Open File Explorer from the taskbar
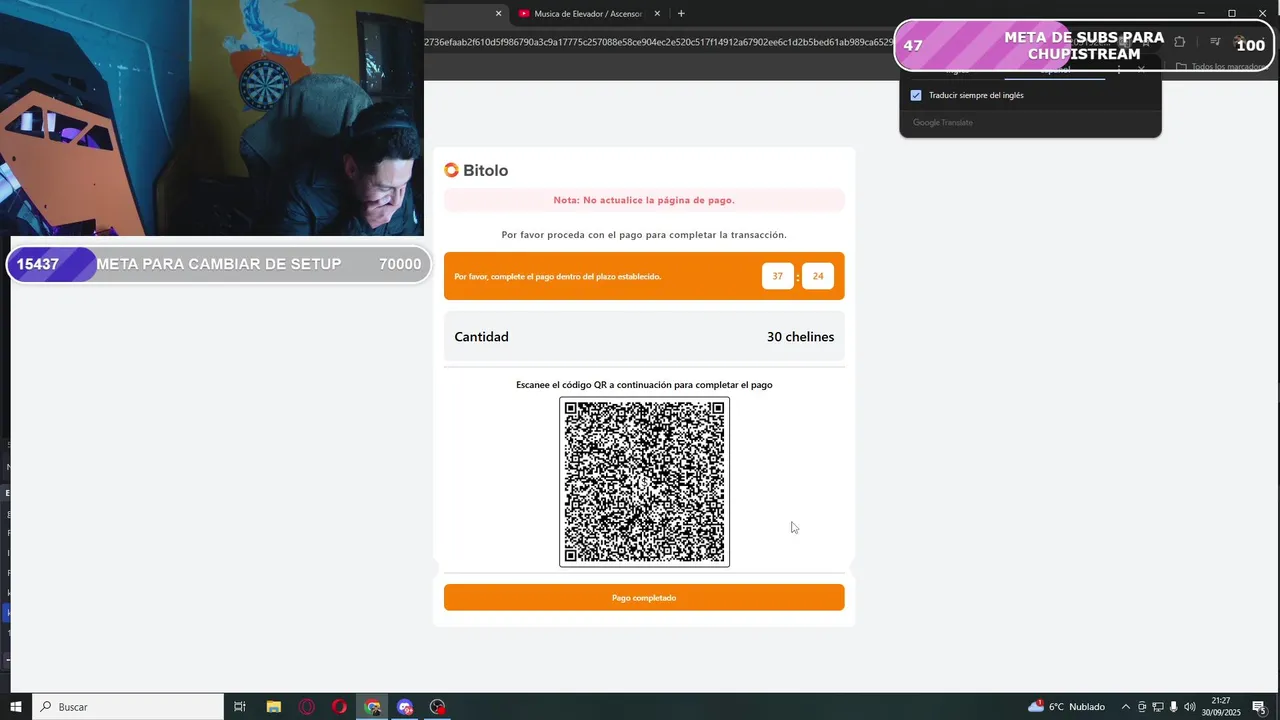The image size is (1280, 720). click(273, 707)
